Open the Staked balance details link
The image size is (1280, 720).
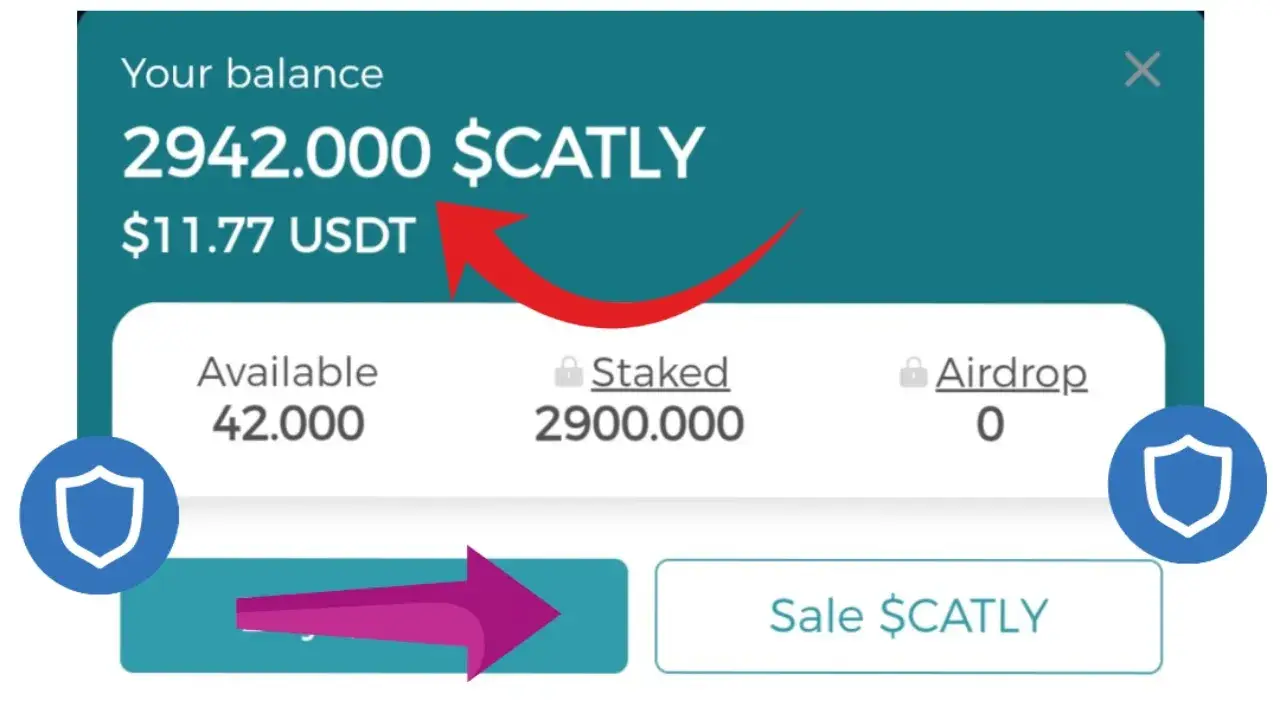click(x=660, y=373)
